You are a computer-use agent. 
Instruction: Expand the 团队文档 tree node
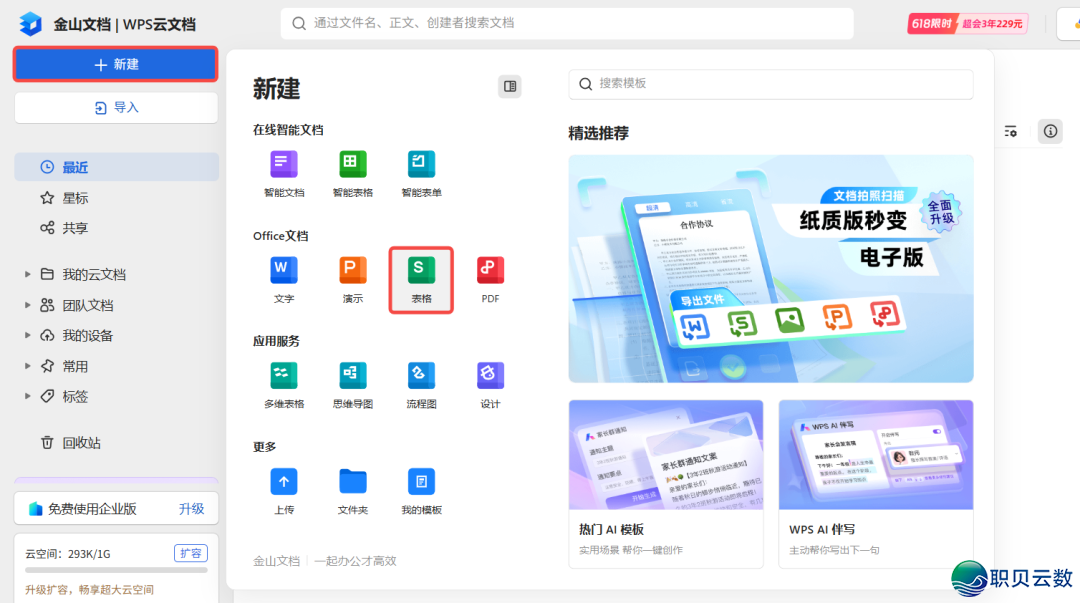point(28,305)
